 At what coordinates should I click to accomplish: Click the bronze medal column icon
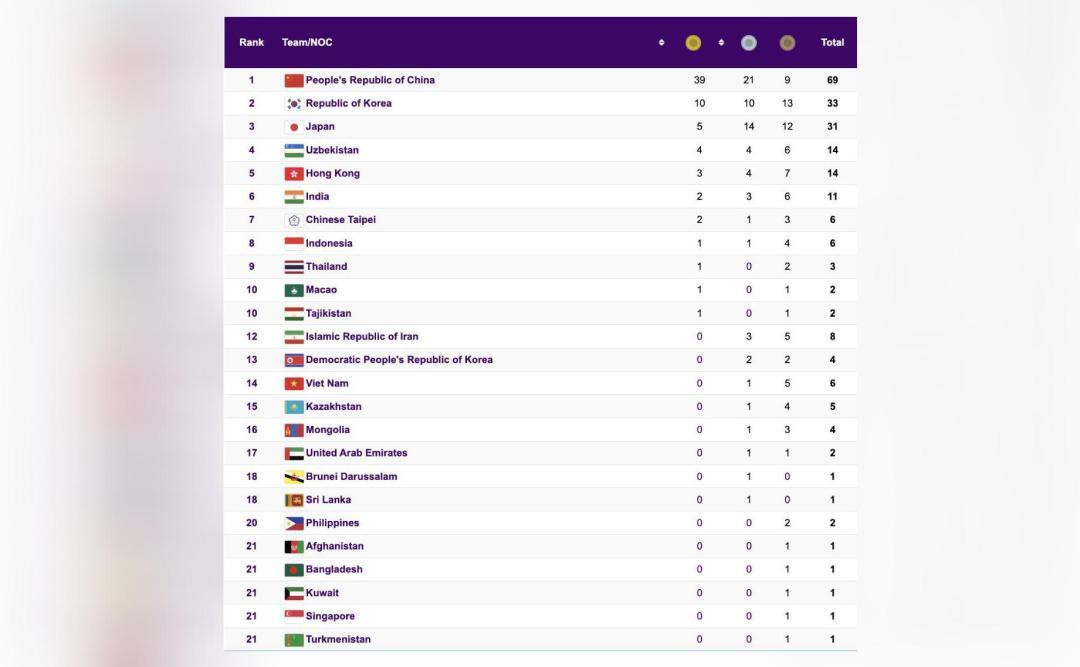pos(786,42)
